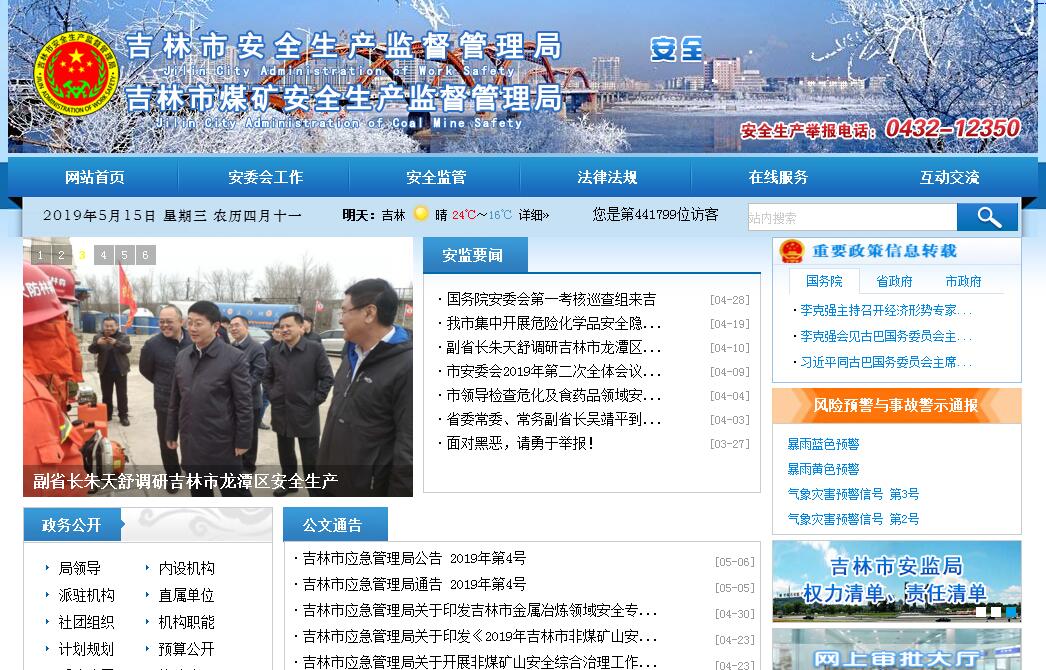
Task: Open the 预算公开 link
Action: pos(187,649)
